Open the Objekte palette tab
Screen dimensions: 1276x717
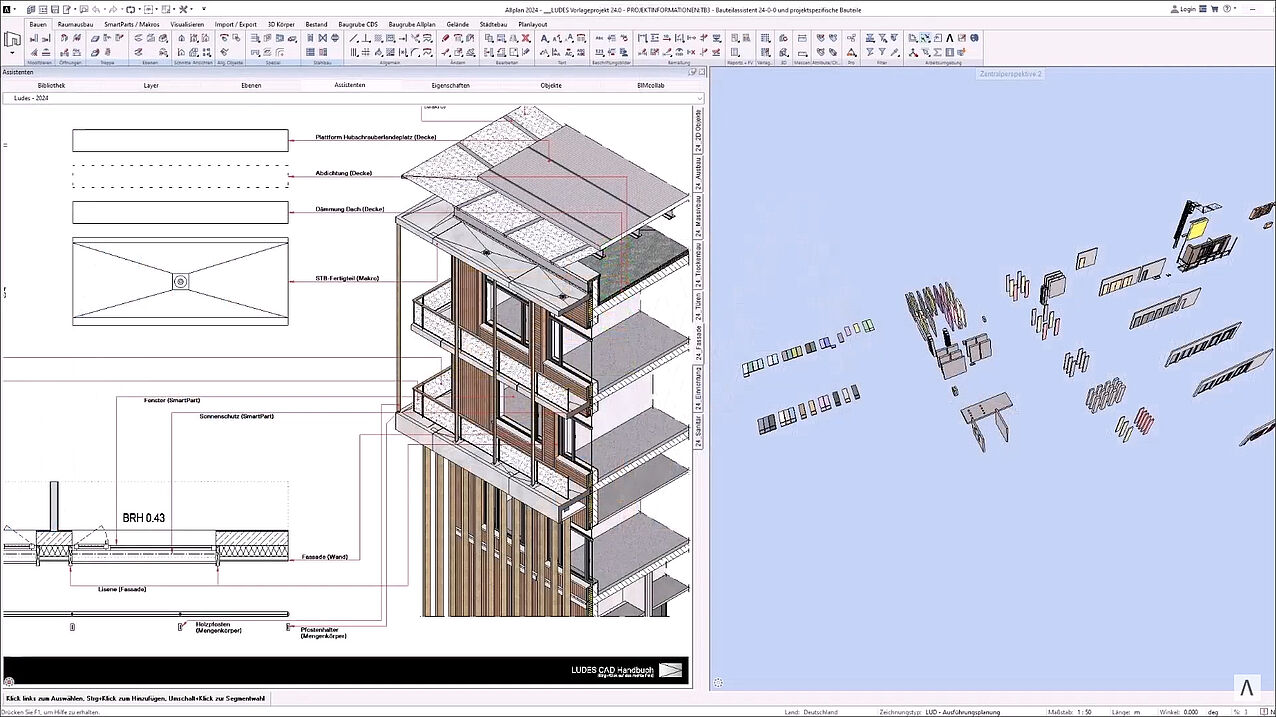(551, 86)
